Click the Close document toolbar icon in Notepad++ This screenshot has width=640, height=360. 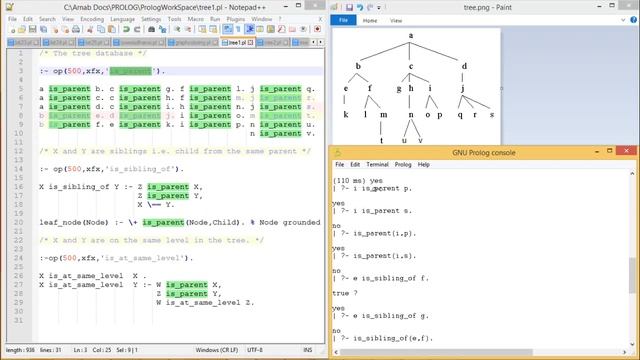(x=55, y=29)
